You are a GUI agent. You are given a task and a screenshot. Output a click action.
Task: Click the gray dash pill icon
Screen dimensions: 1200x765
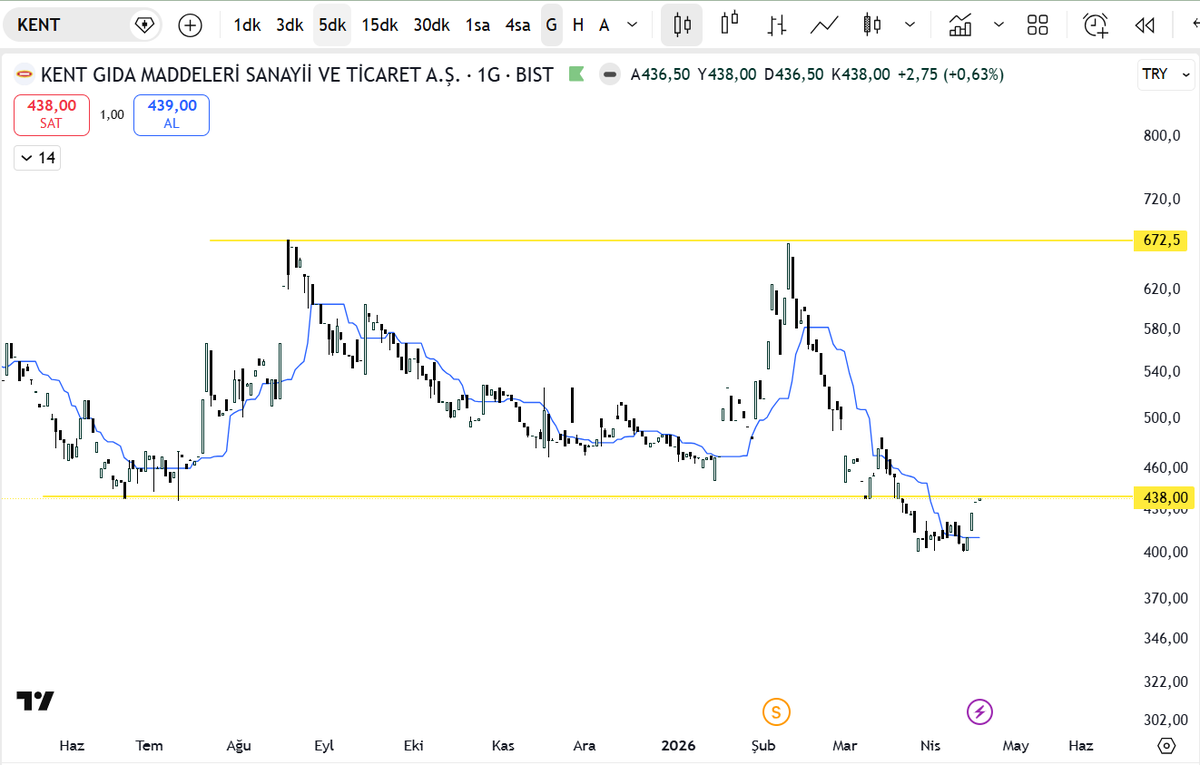coord(609,74)
